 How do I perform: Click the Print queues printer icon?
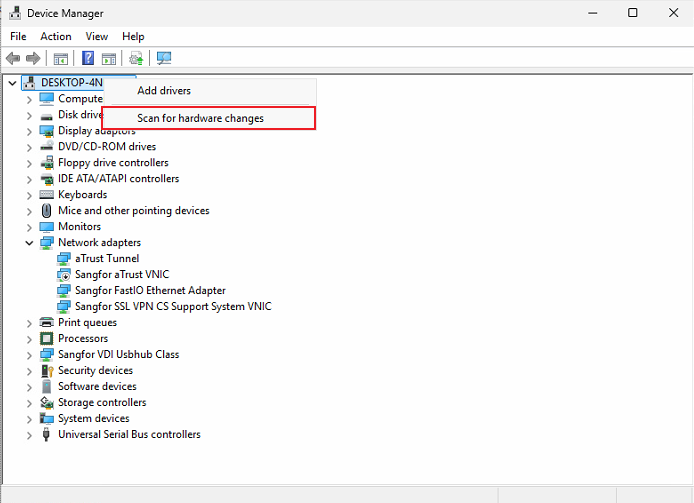click(x=47, y=323)
